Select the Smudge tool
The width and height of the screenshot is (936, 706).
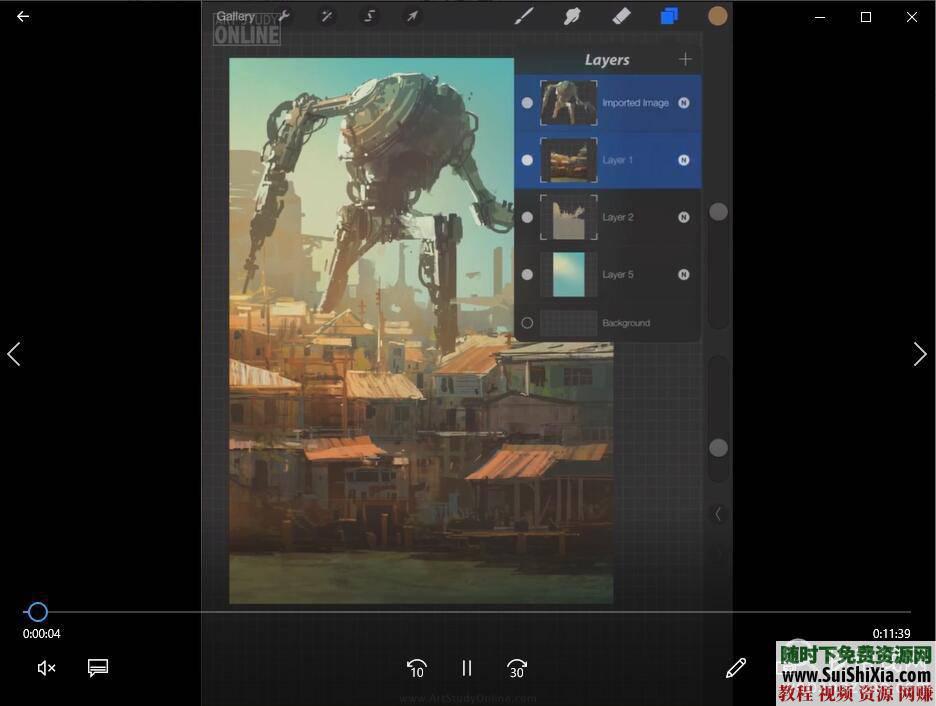[x=571, y=16]
